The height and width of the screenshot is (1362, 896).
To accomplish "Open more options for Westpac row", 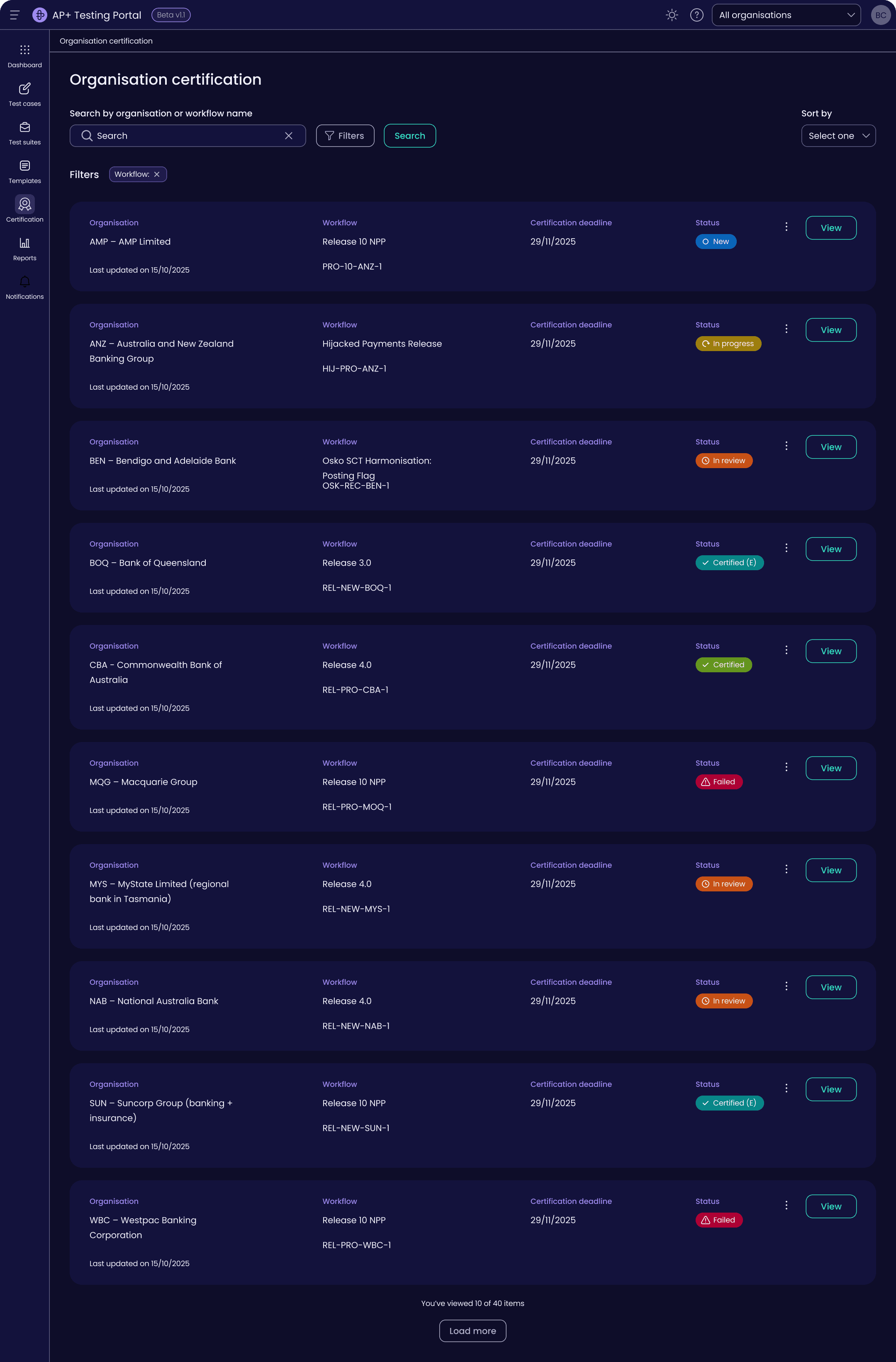I will coord(786,1205).
